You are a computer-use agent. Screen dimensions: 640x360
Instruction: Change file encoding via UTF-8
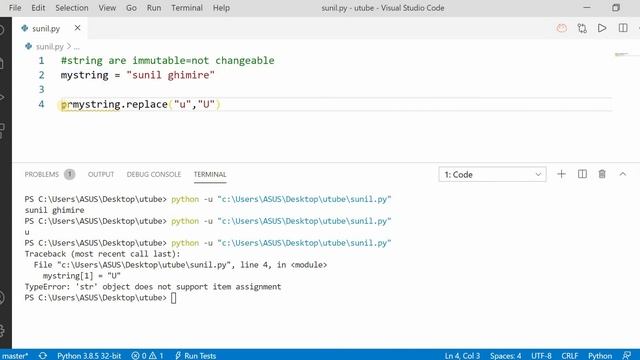point(541,356)
